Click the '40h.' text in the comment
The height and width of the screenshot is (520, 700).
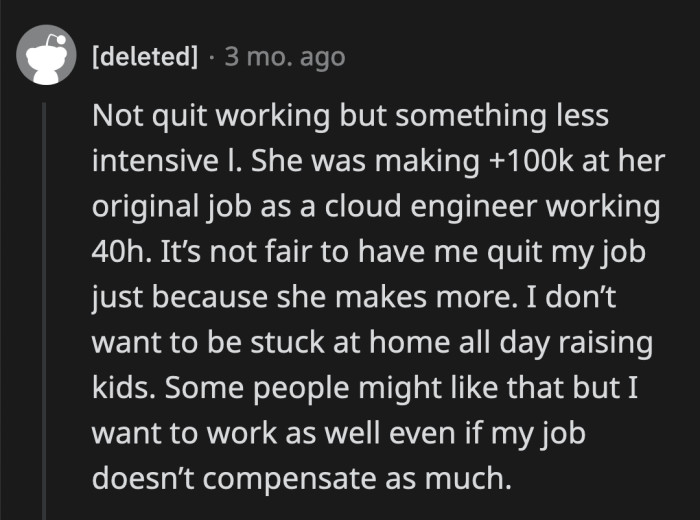pos(120,253)
